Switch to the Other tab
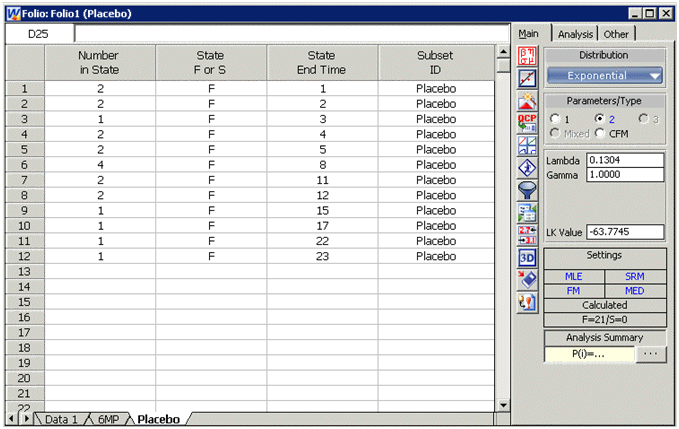Viewport: 679px width, 429px height. coord(616,34)
